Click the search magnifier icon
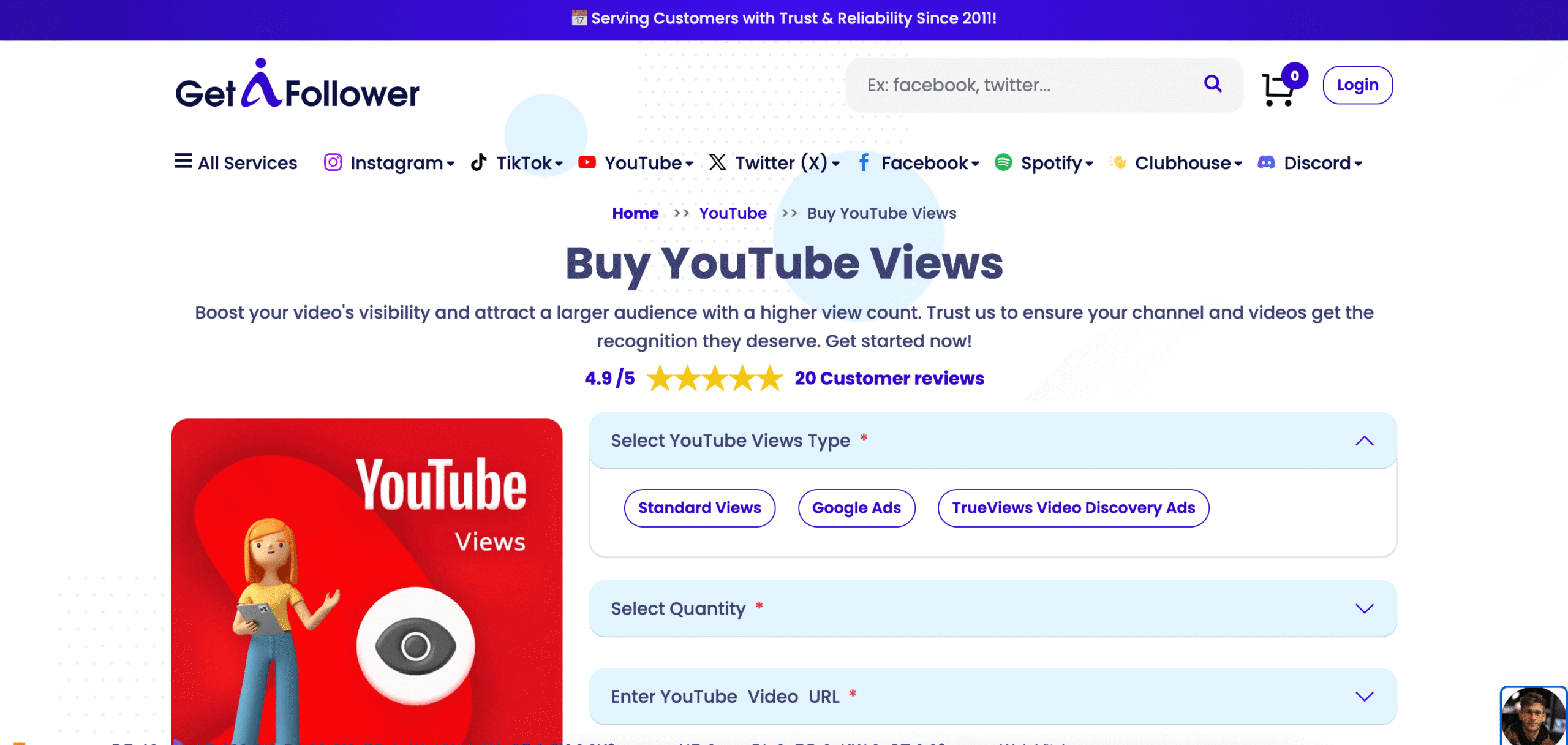This screenshot has width=1568, height=745. pos(1213,84)
